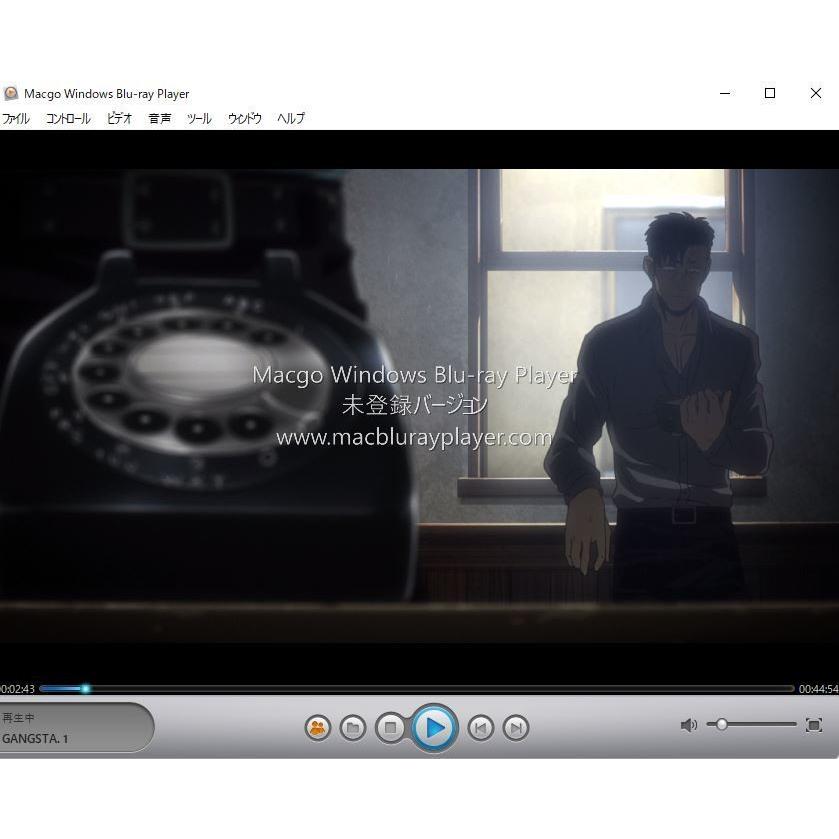Image resolution: width=839 pixels, height=839 pixels.
Task: Click the playback progress bar handle
Action: pos(85,689)
